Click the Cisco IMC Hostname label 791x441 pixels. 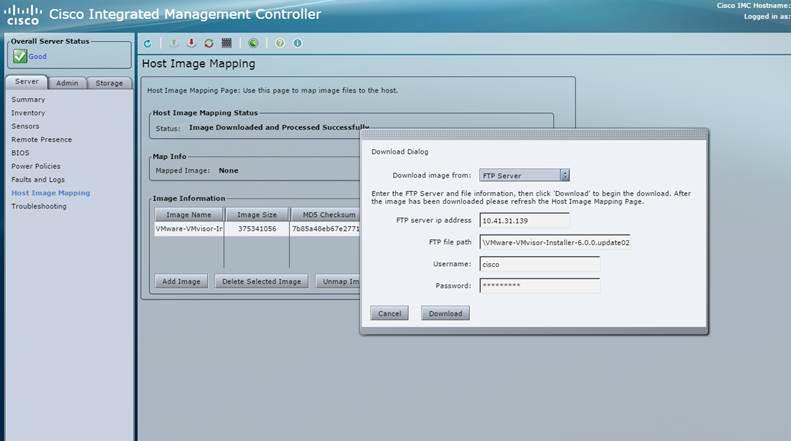point(753,6)
